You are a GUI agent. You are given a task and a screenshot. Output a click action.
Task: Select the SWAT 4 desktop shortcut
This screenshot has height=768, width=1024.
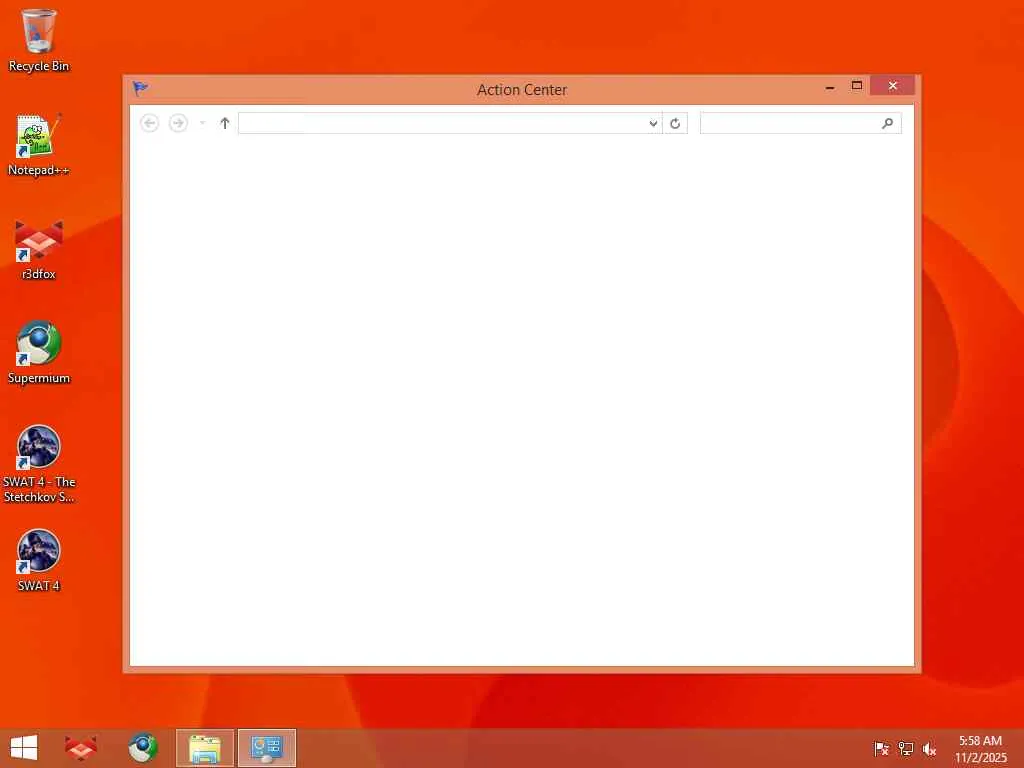pyautogui.click(x=39, y=560)
